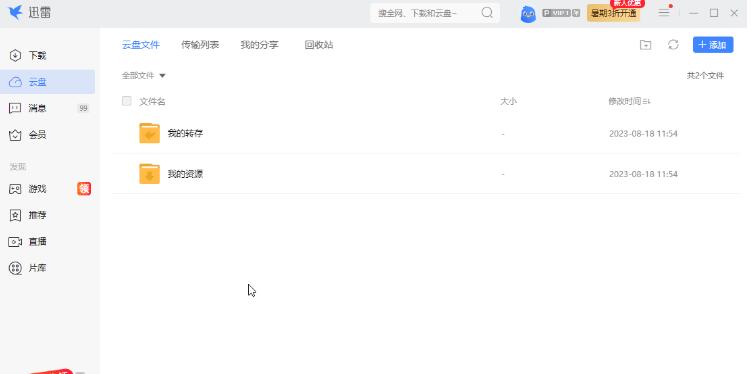Maximize the Xunlei window

point(714,13)
